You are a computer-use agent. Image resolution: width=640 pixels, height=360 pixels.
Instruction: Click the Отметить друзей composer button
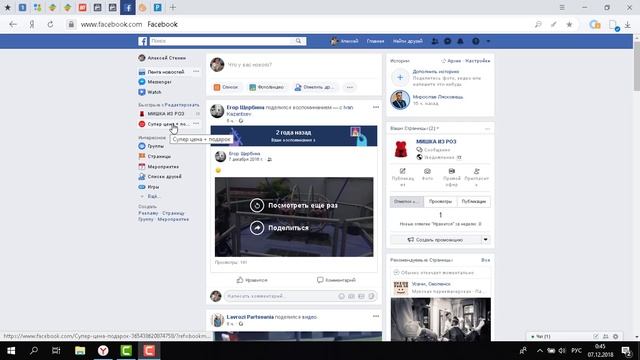coord(315,87)
